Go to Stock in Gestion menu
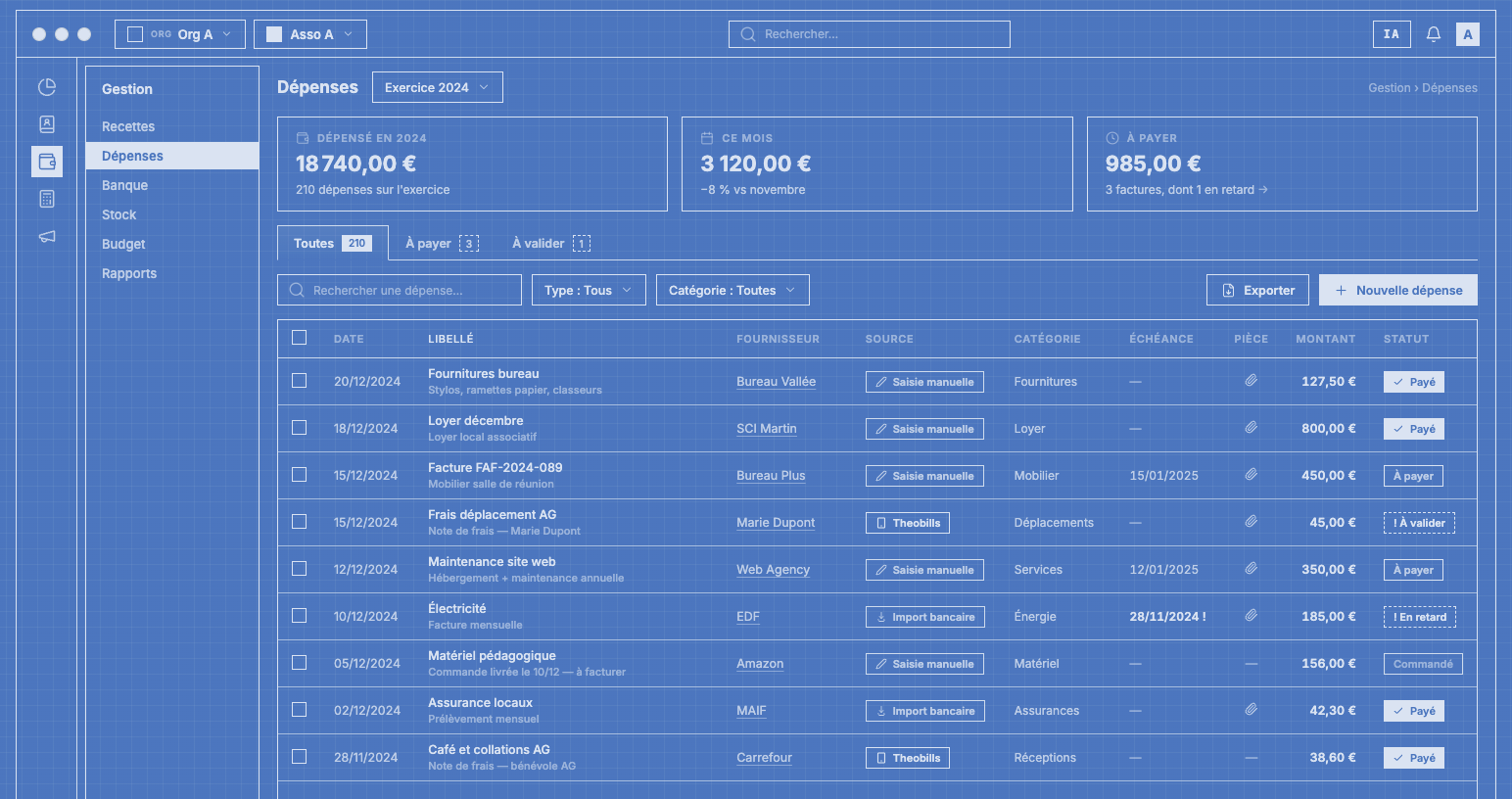 [172, 214]
